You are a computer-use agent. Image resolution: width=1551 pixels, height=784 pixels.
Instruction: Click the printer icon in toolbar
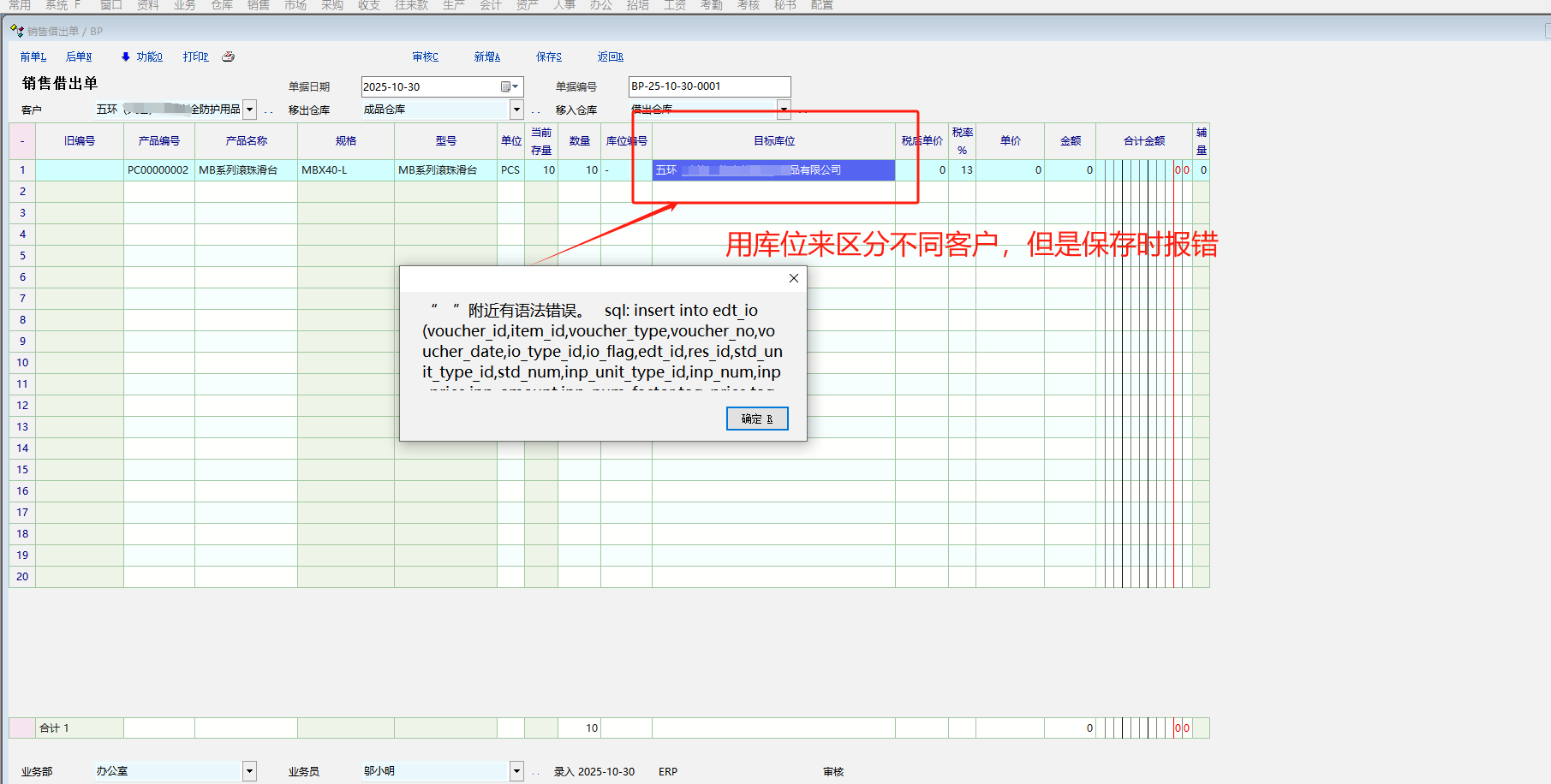click(228, 56)
